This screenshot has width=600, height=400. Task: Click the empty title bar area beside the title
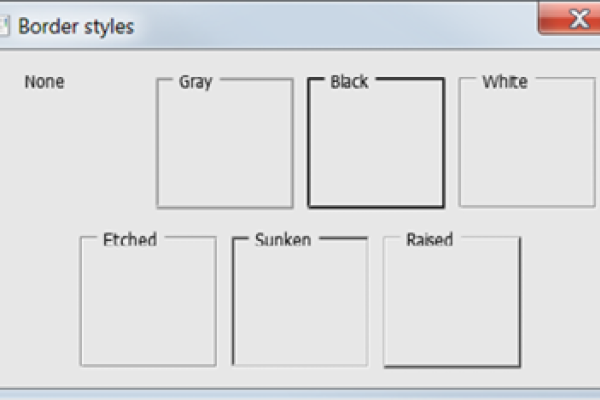click(330, 26)
